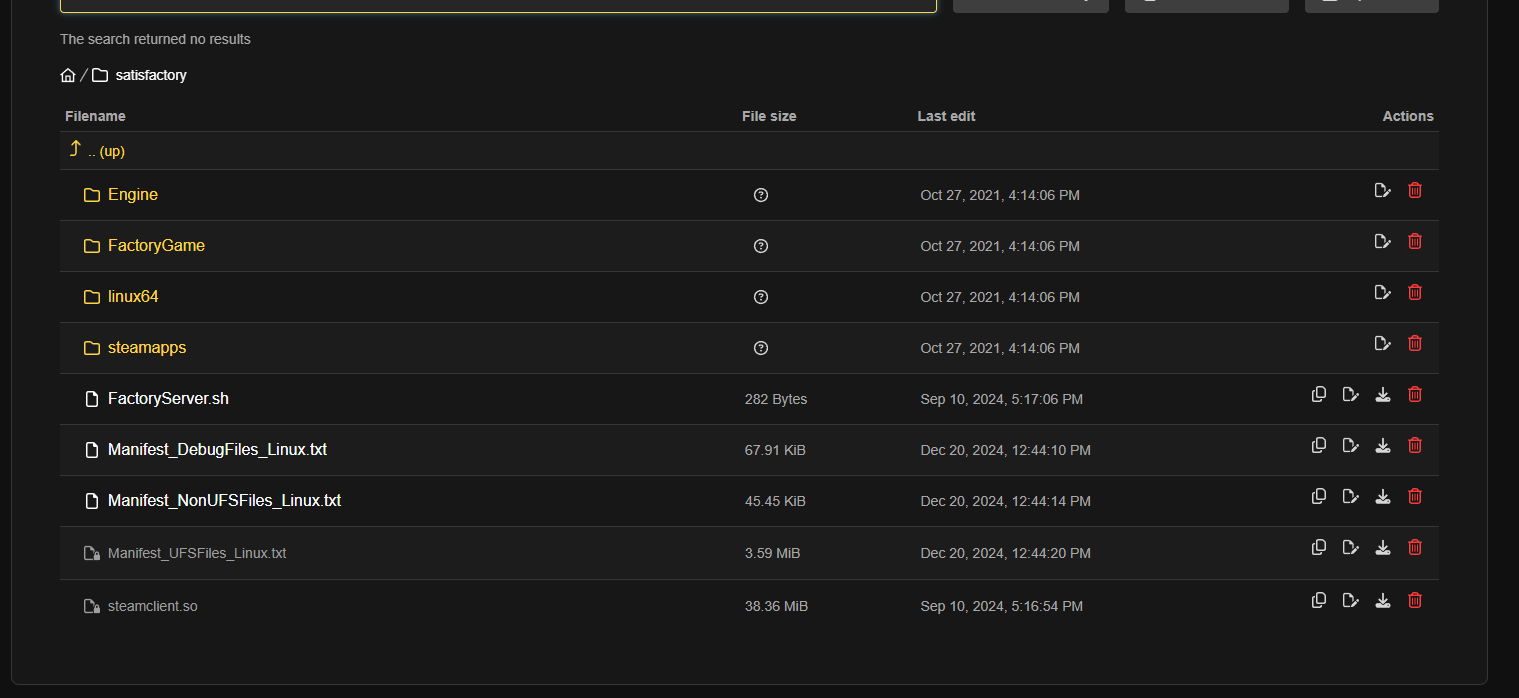Image resolution: width=1519 pixels, height=698 pixels.
Task: Sort by Last edit column header
Action: pos(946,116)
